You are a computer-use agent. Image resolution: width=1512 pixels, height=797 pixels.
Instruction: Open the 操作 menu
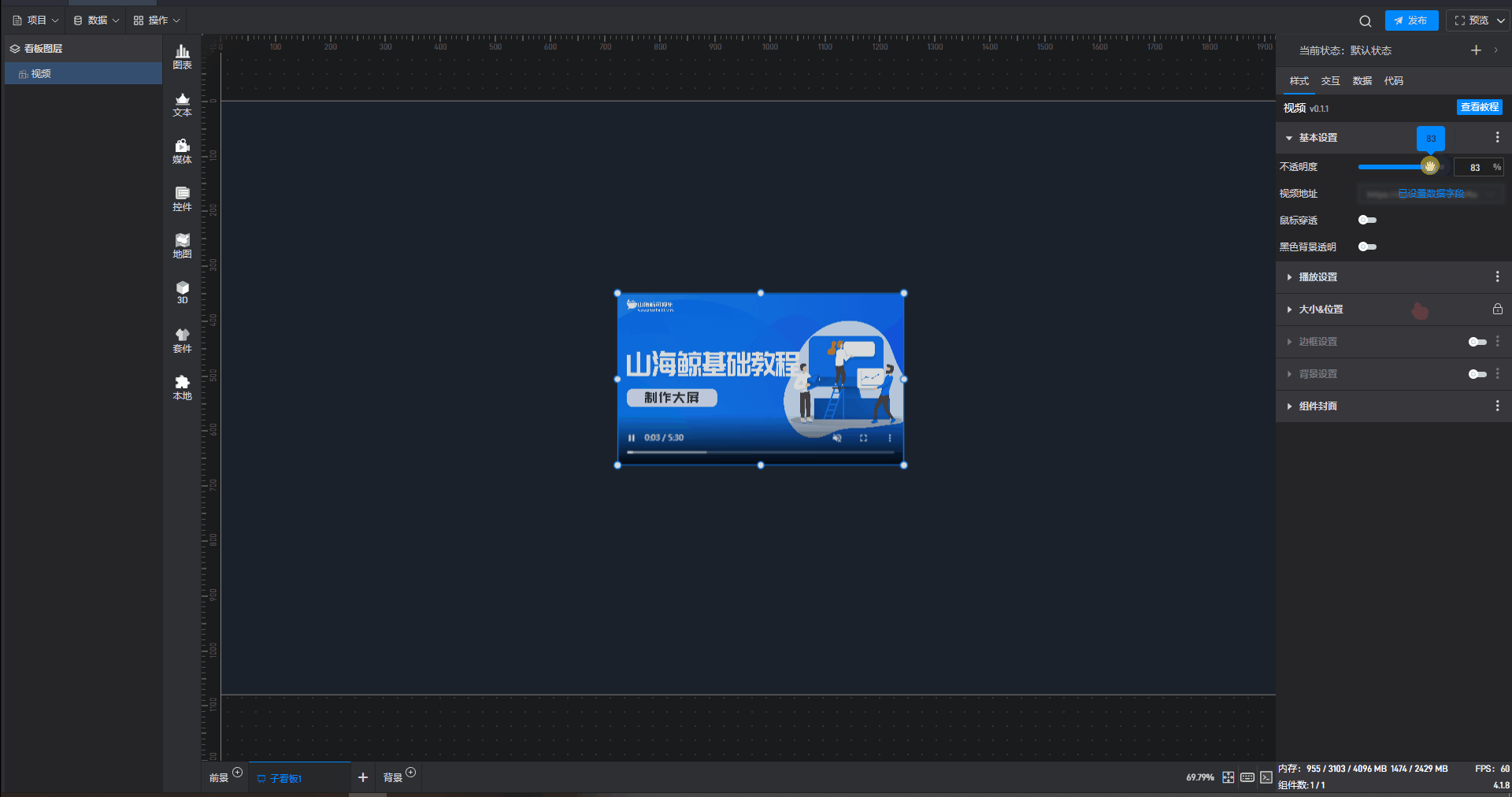click(x=157, y=20)
